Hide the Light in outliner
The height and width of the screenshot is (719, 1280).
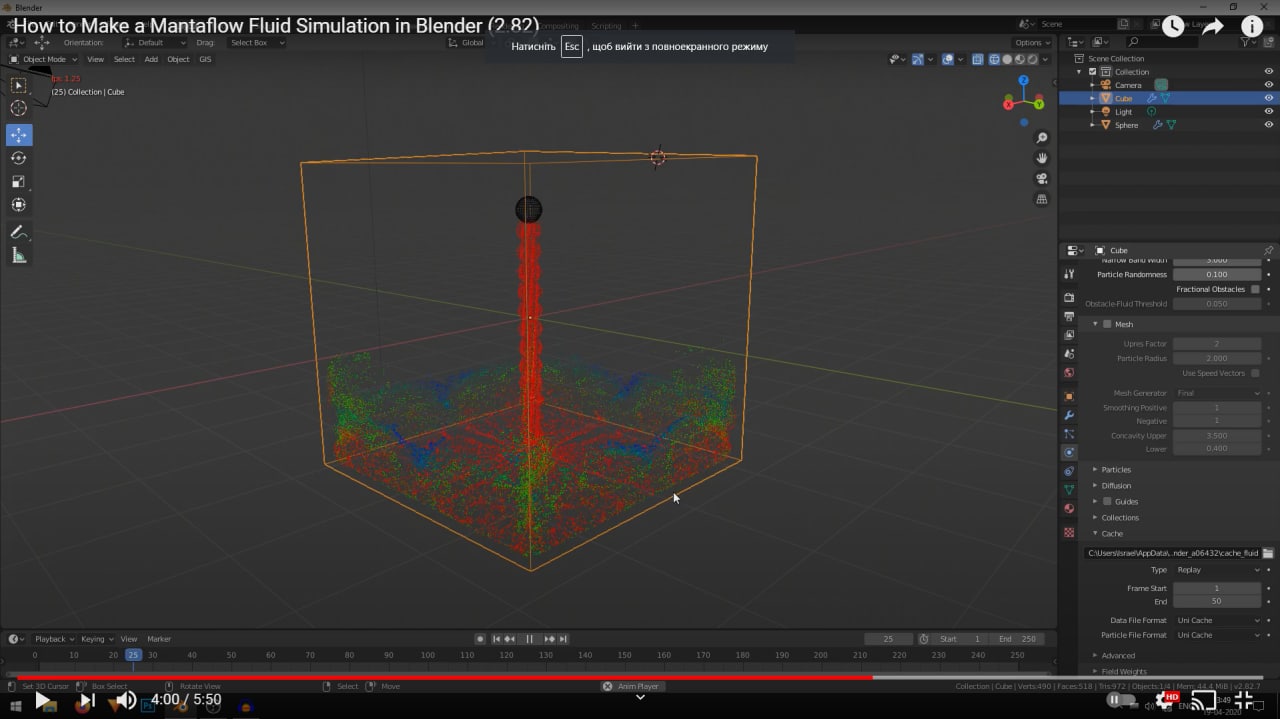coord(1269,112)
